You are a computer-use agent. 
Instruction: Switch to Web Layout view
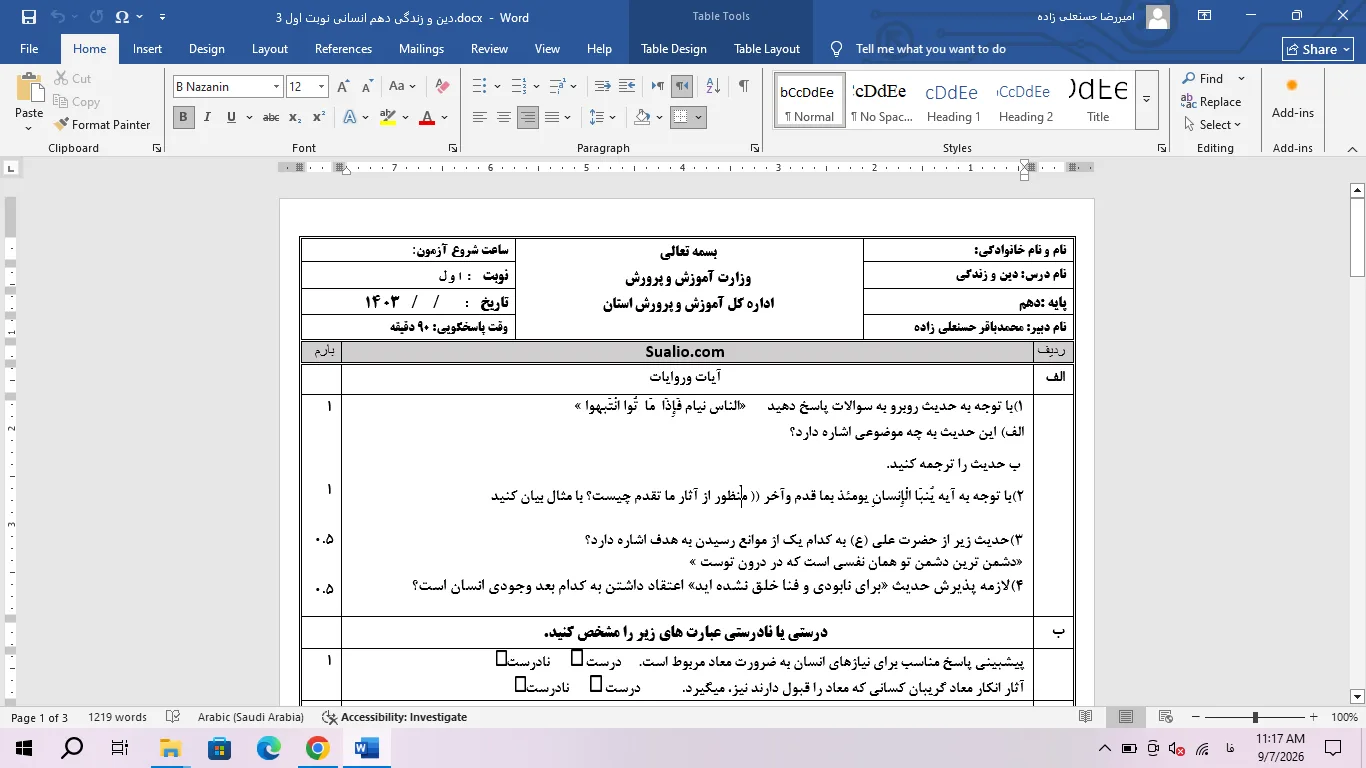tap(1166, 717)
